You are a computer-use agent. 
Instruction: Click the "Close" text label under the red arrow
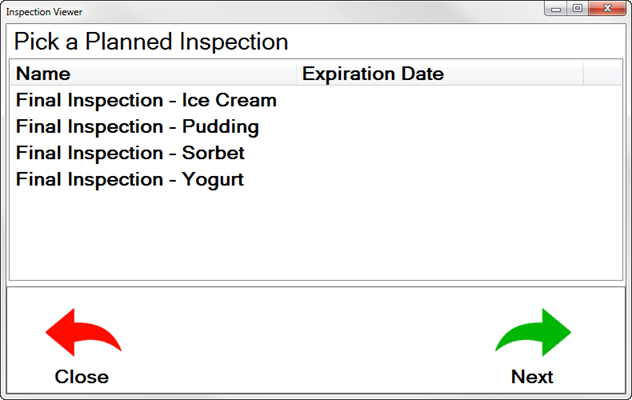click(x=82, y=377)
